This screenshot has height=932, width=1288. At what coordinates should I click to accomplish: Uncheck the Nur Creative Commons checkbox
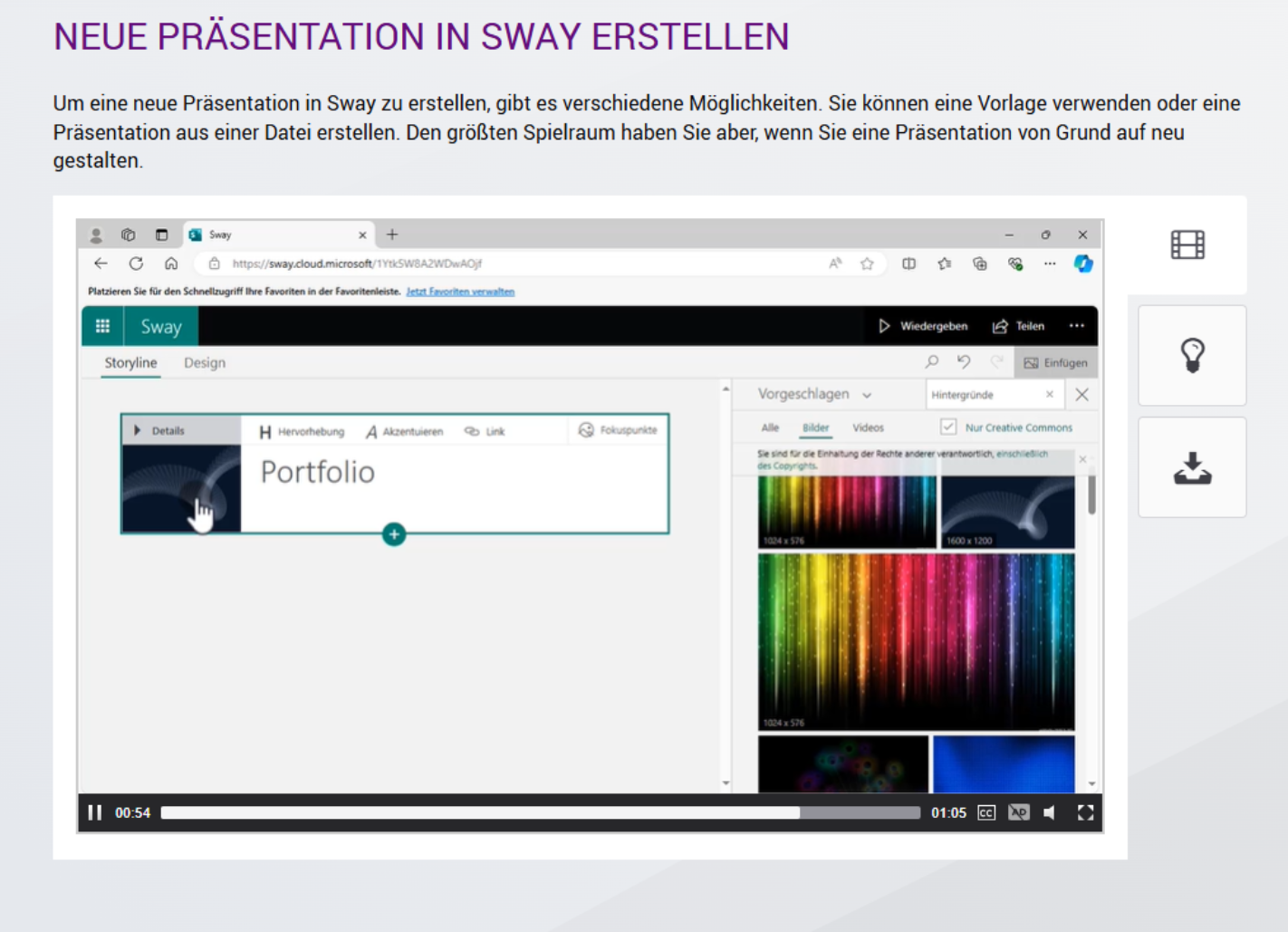[948, 427]
